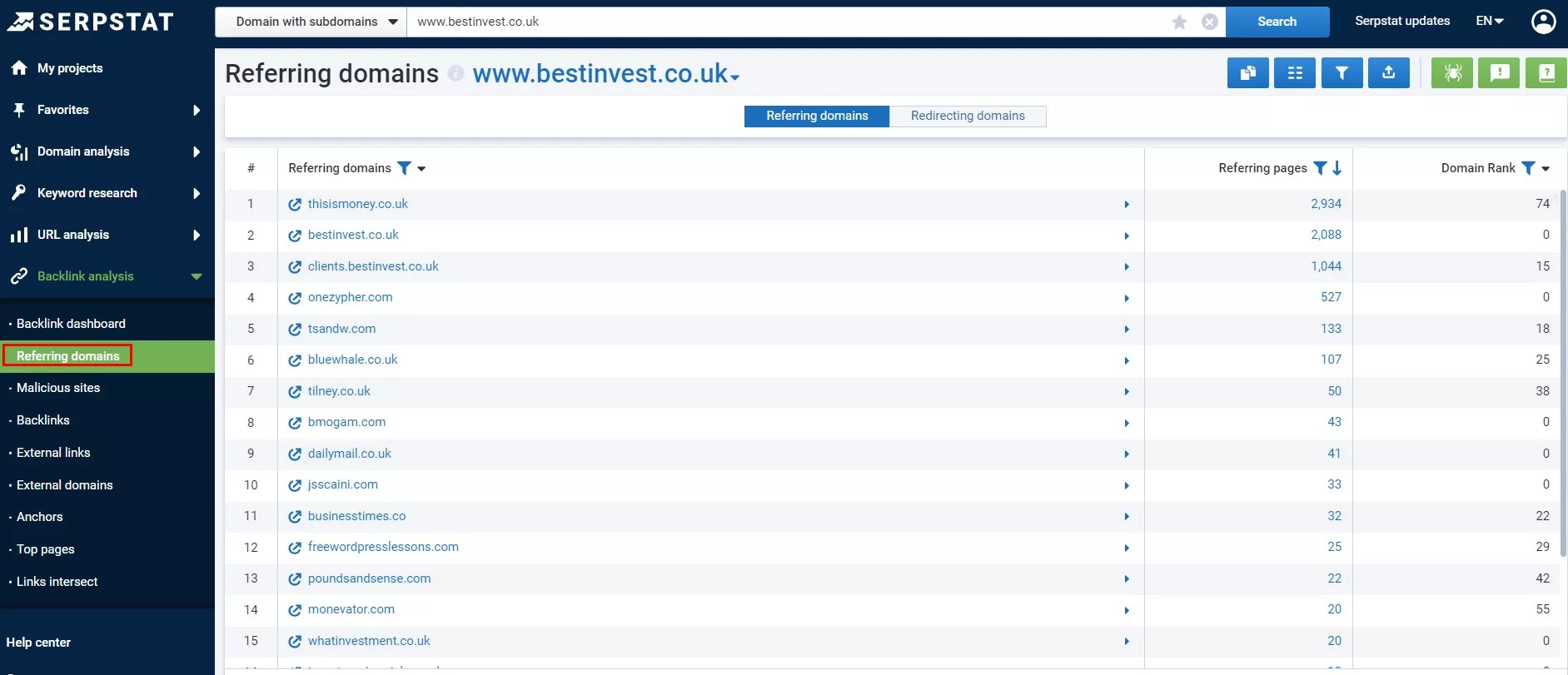Image resolution: width=1568 pixels, height=675 pixels.
Task: Click the 2,934 referring pages link
Action: [x=1326, y=204]
